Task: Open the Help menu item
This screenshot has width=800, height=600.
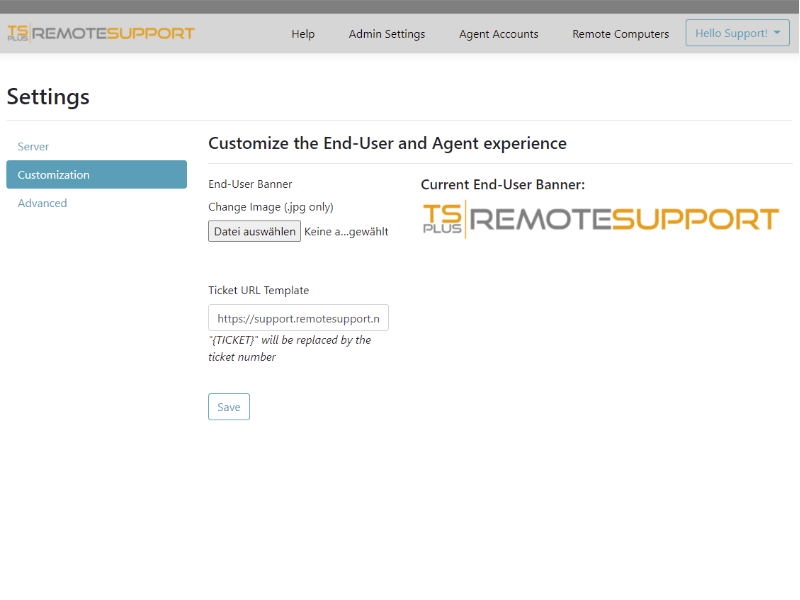Action: click(x=303, y=34)
